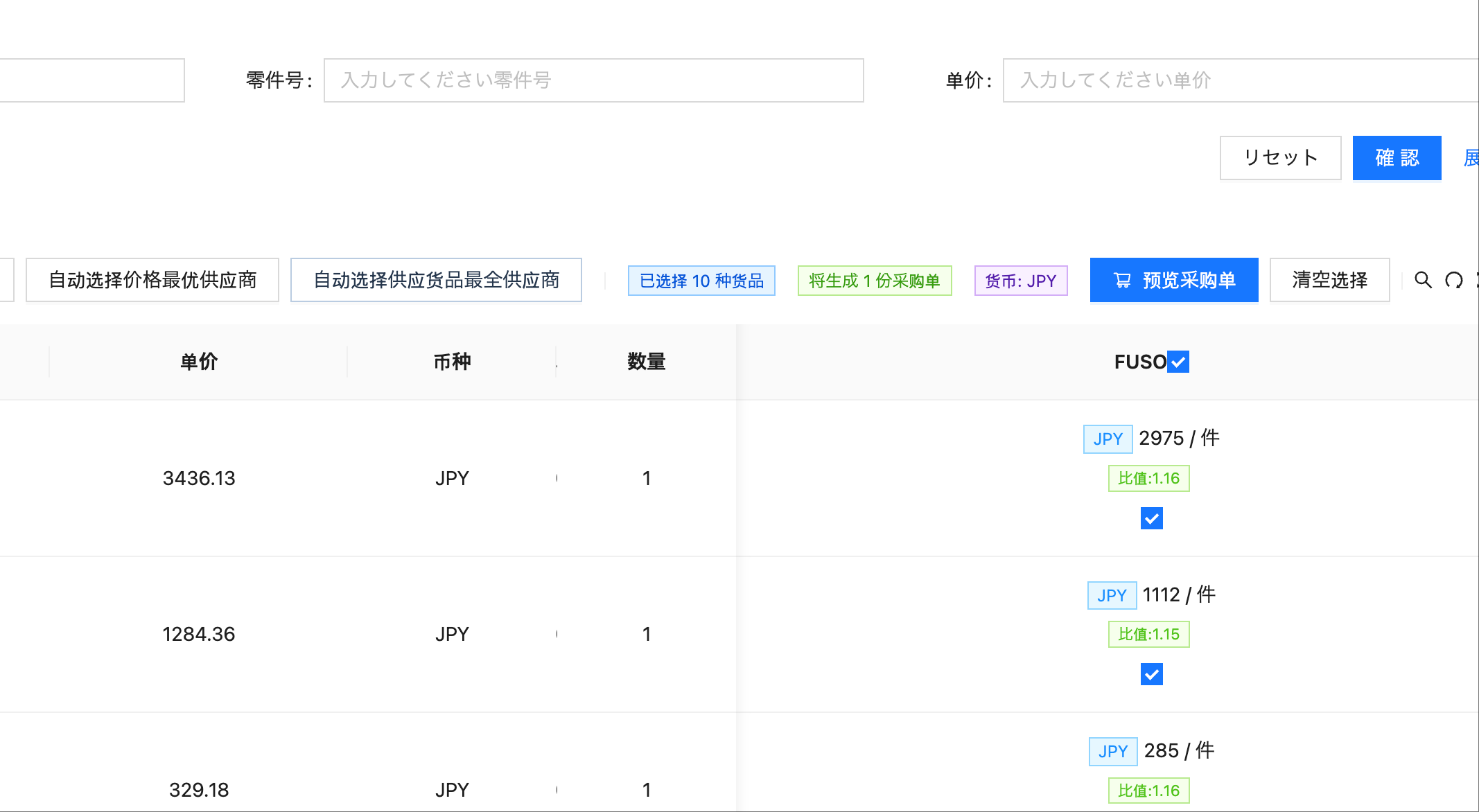Click the 货币: JPY currency tag
Screen dimensions: 1479x812
pos(1021,281)
